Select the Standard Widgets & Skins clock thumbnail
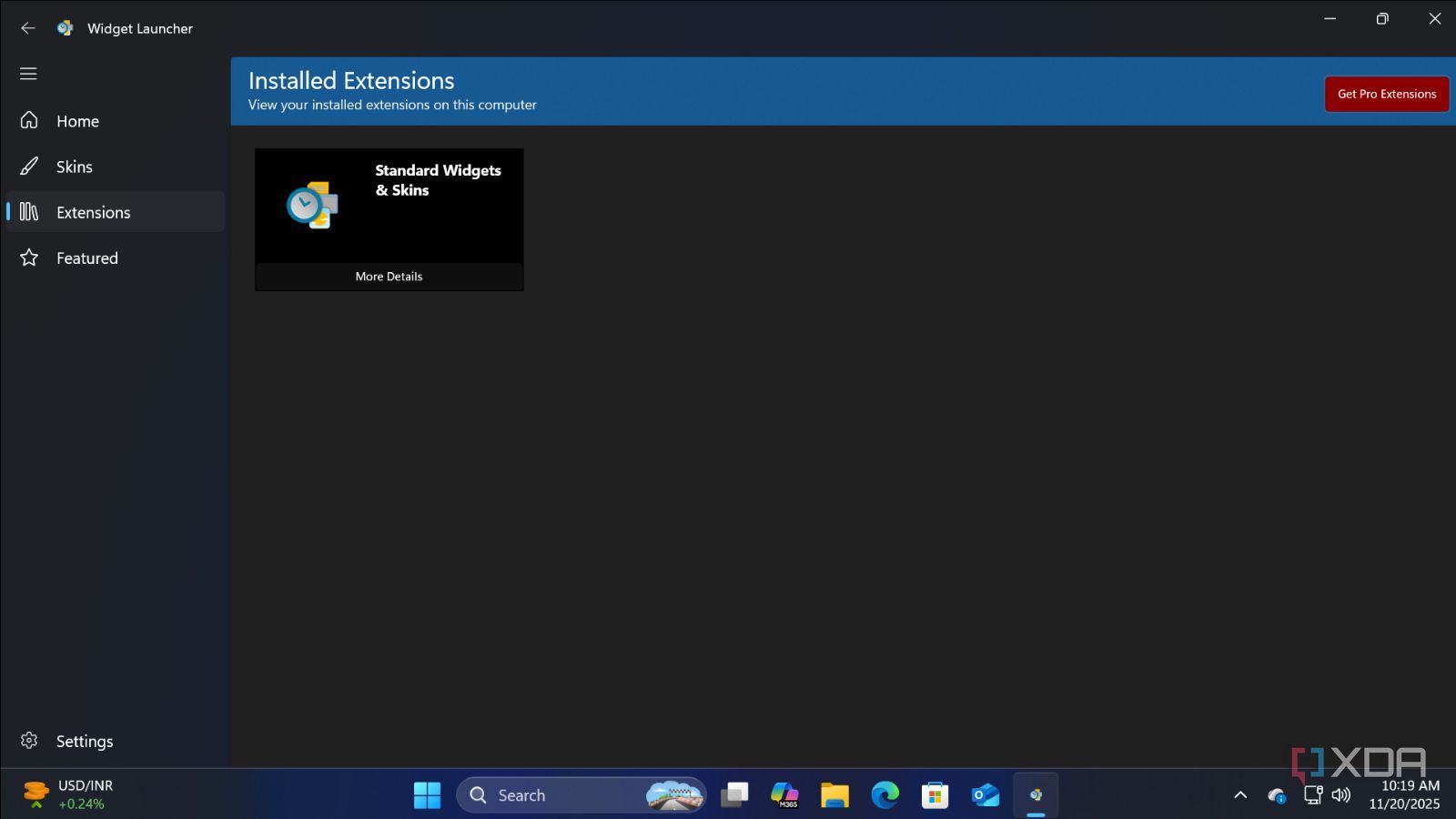The height and width of the screenshot is (819, 1456). pos(312,206)
